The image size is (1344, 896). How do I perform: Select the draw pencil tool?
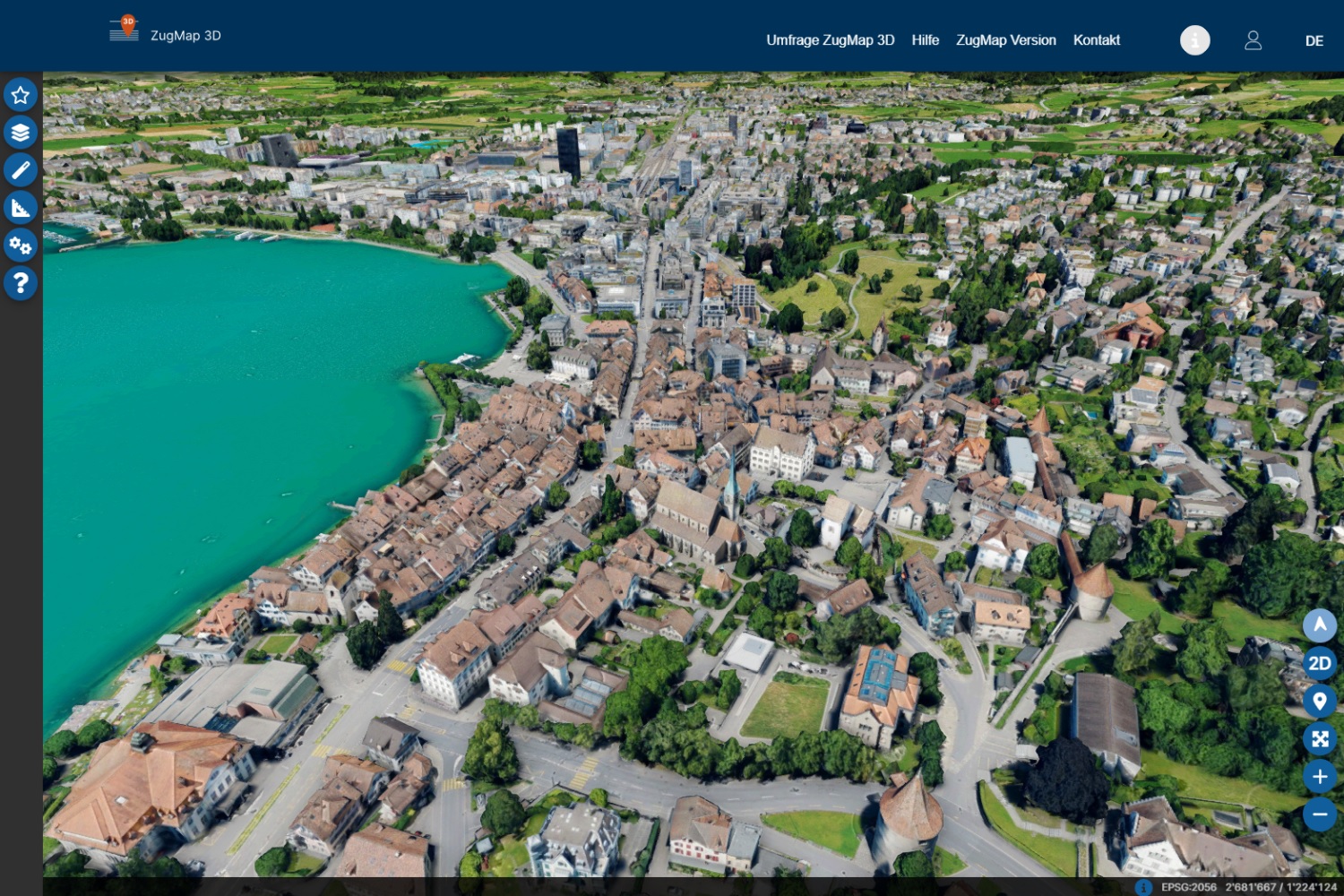click(x=21, y=170)
